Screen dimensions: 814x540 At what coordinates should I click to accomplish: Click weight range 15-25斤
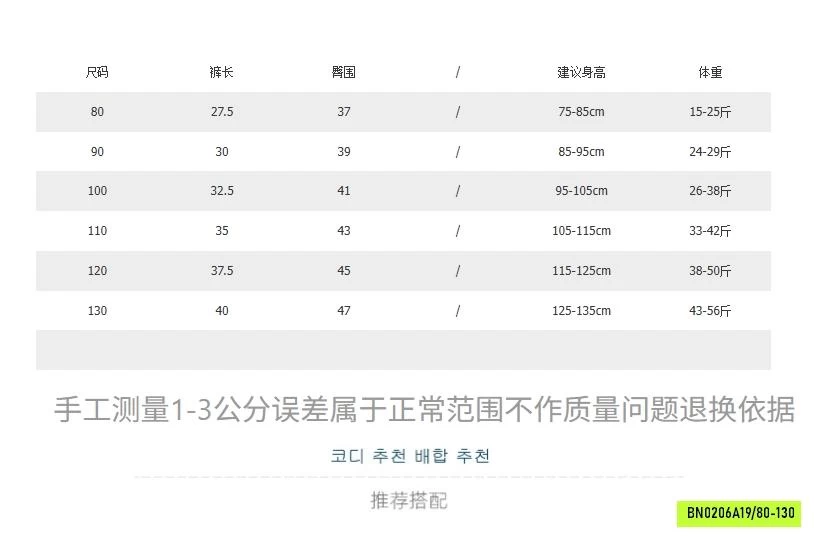(x=710, y=112)
